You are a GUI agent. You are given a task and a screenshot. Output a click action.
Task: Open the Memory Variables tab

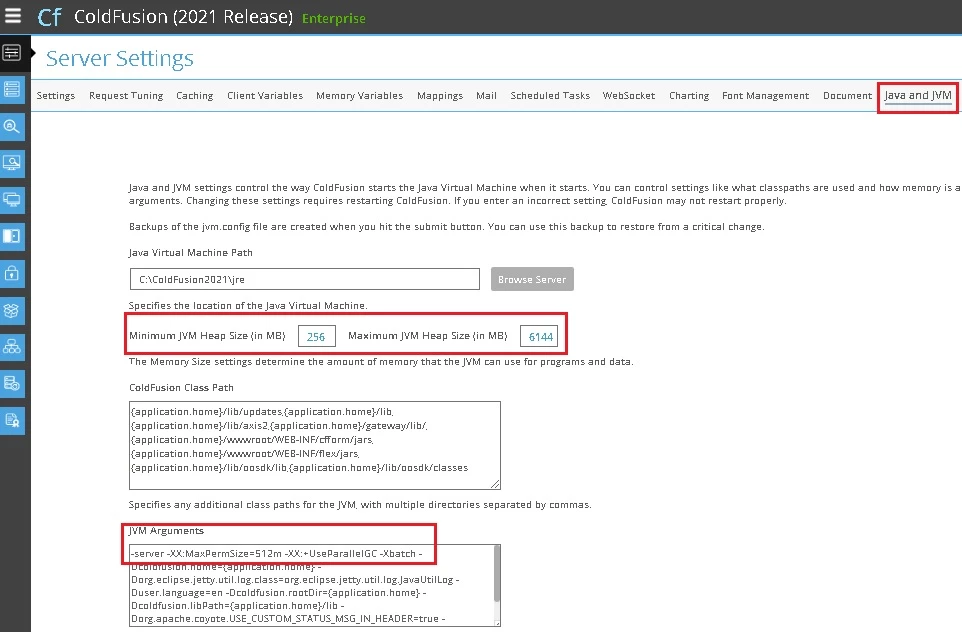(360, 96)
